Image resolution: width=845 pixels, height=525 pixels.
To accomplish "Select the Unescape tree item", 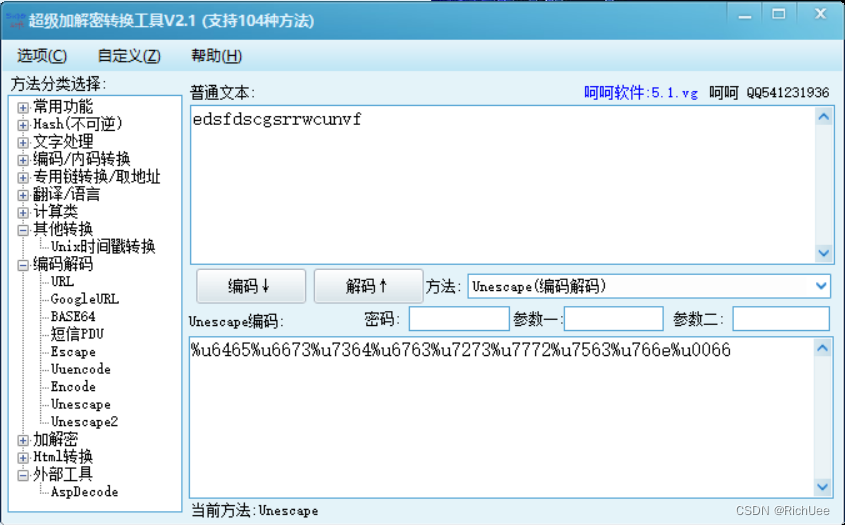I will [81, 404].
